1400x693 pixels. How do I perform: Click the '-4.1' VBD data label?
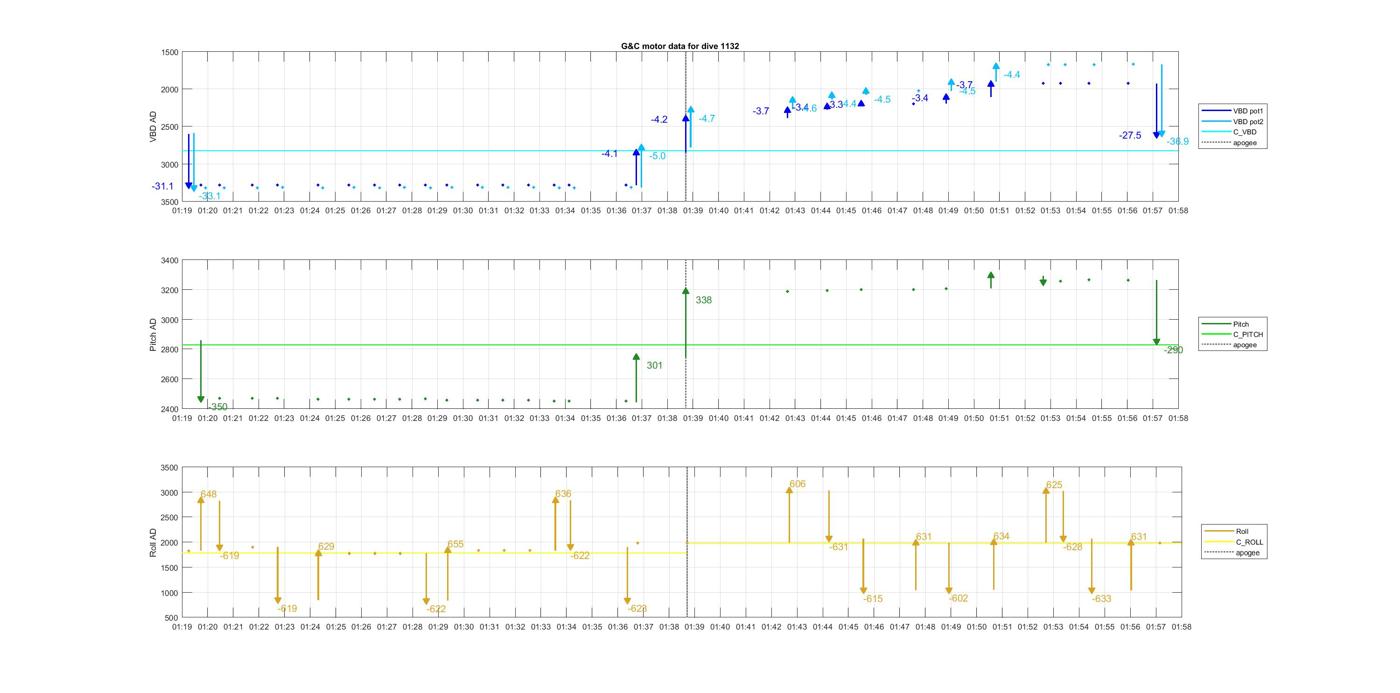[x=610, y=154]
